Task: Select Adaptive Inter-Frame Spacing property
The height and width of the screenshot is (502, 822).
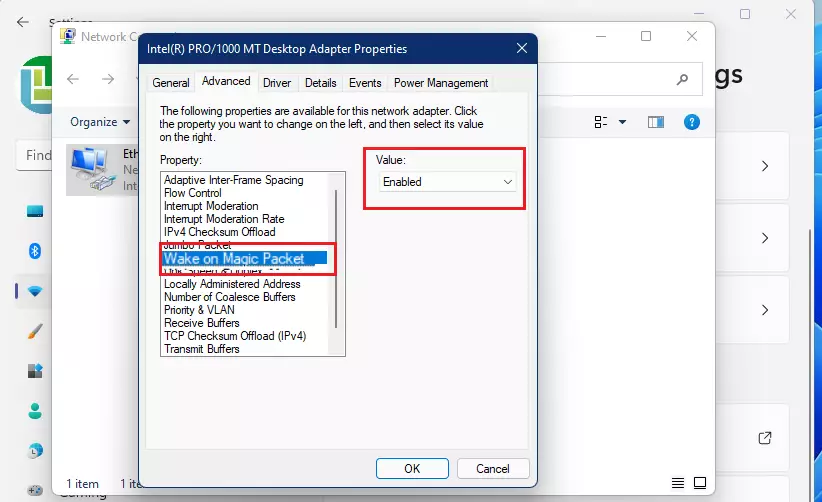Action: tap(234, 180)
